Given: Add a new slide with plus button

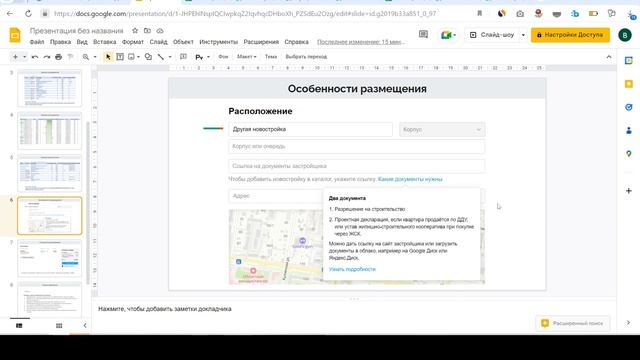Looking at the screenshot, I should [15, 57].
